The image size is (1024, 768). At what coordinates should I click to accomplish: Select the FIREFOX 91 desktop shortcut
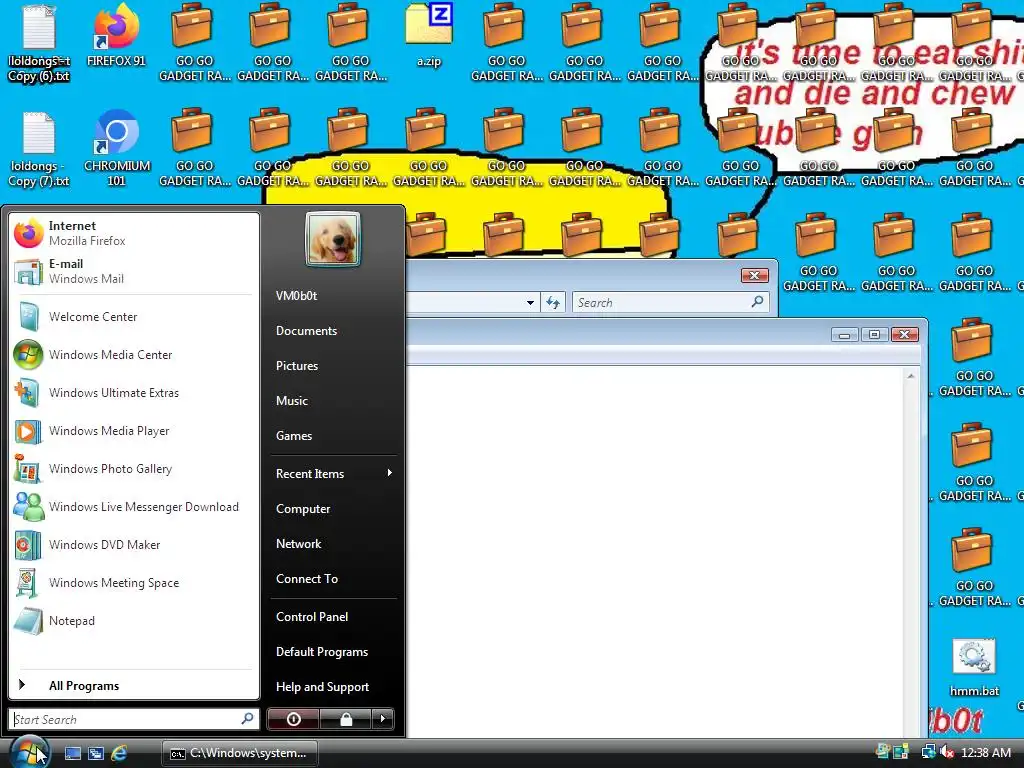point(116,35)
